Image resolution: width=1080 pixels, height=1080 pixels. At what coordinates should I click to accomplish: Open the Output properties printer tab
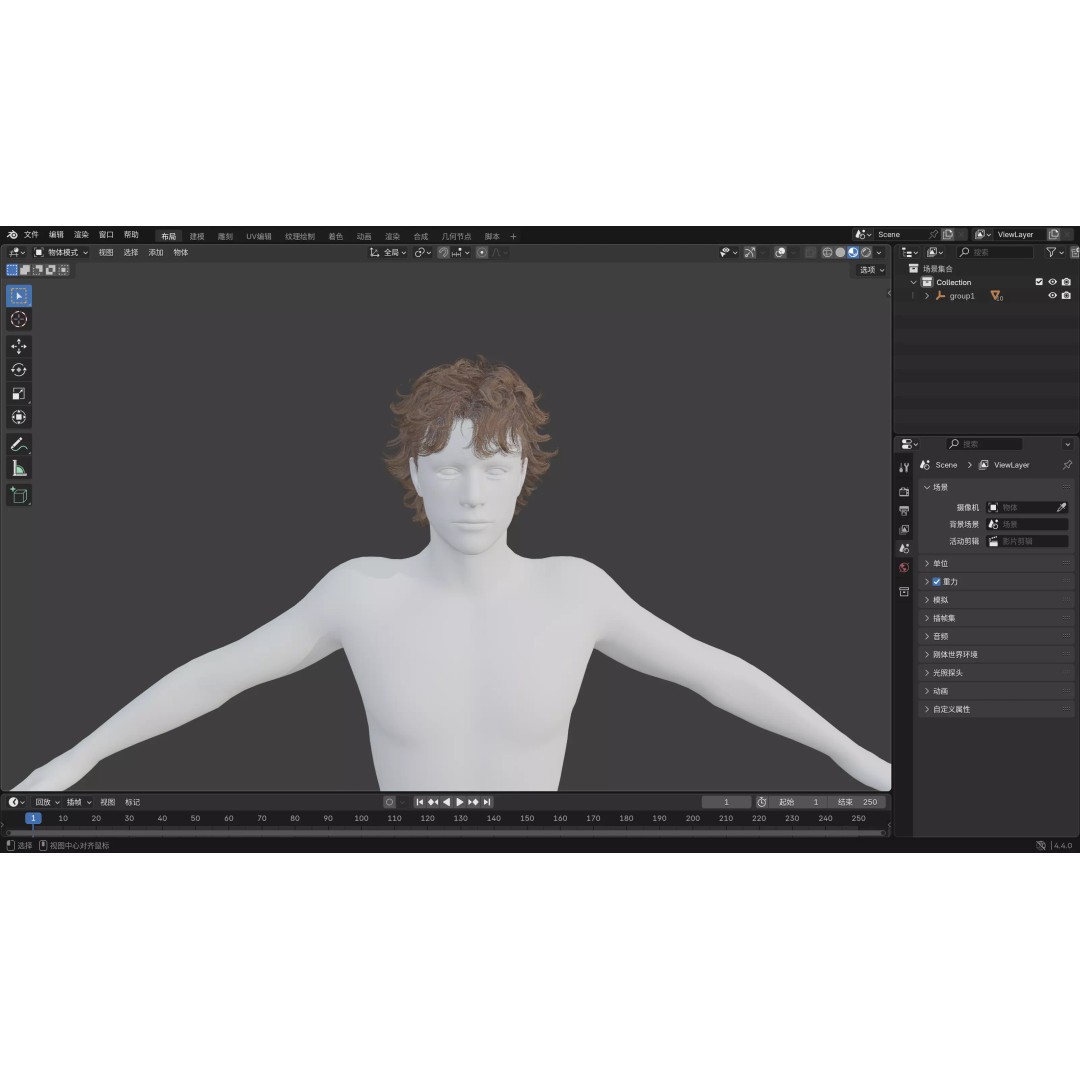click(x=904, y=511)
